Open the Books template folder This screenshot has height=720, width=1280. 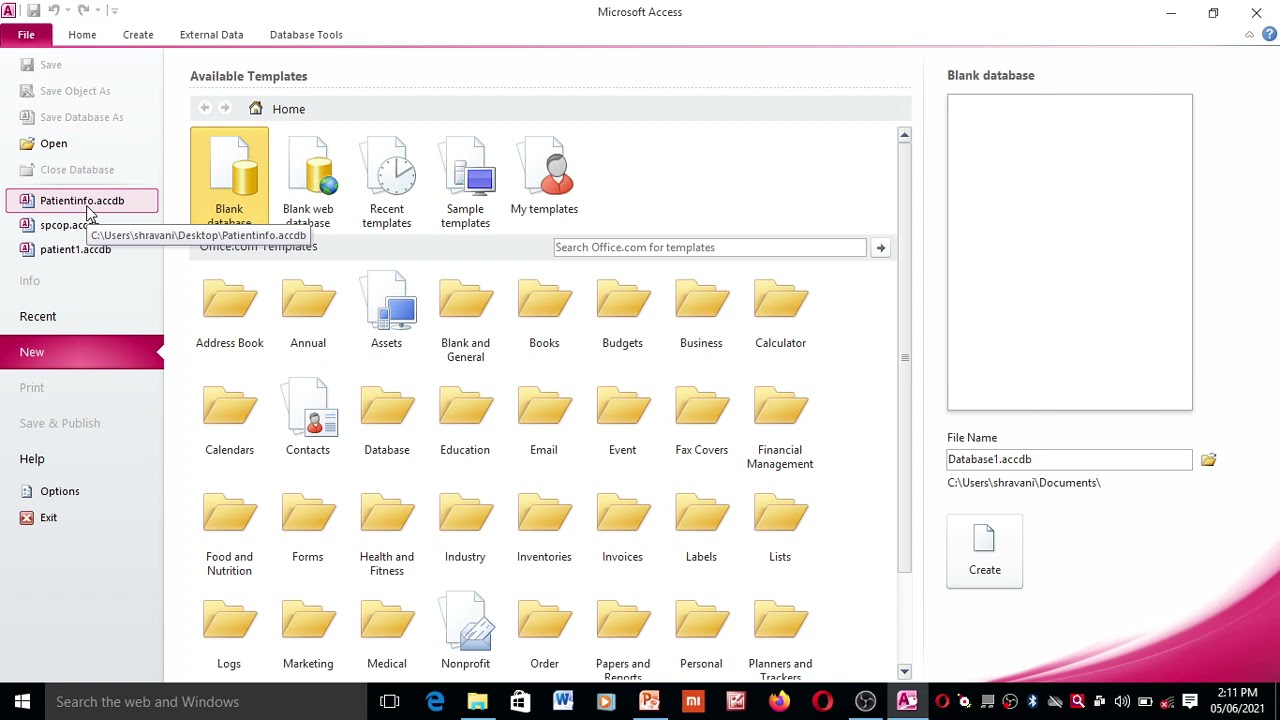544,313
